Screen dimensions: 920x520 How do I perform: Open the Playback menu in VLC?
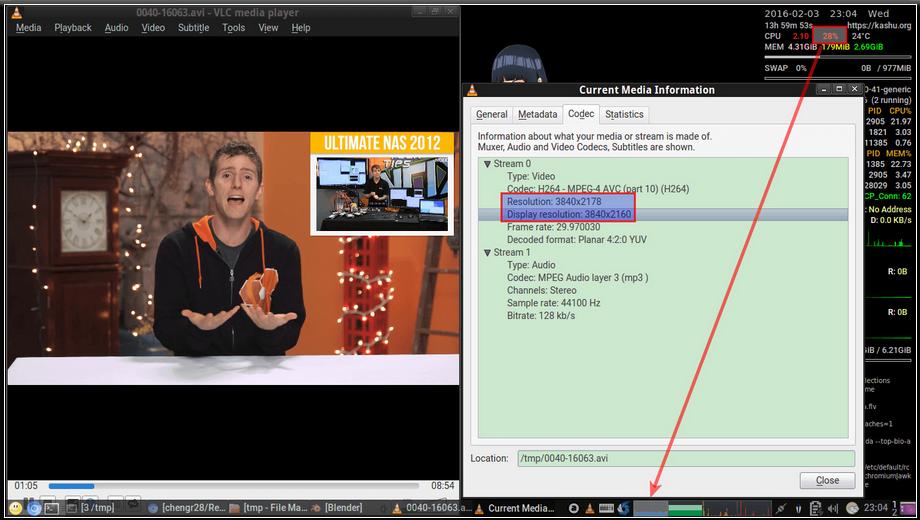pos(73,28)
